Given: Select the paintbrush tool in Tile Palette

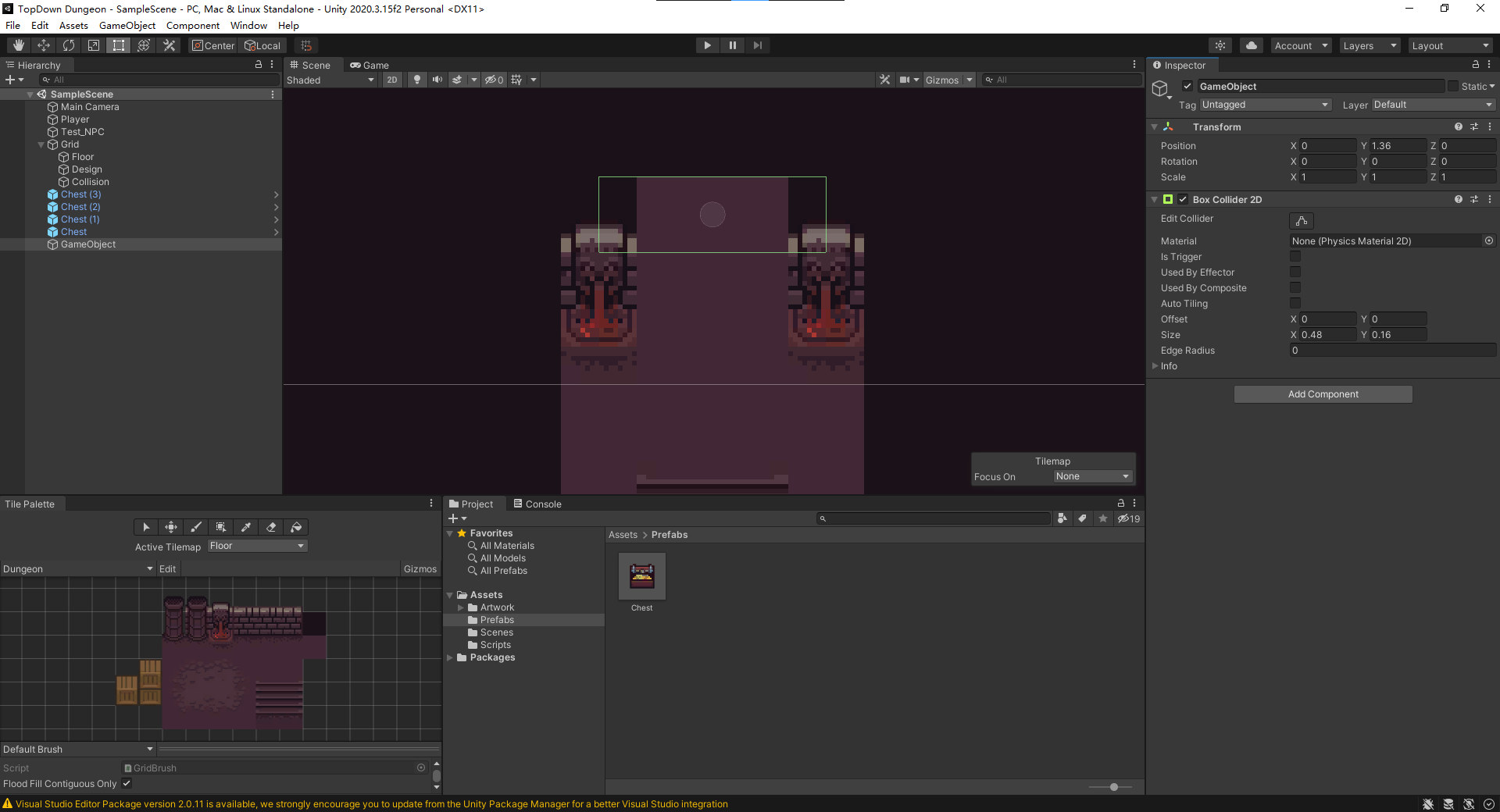Looking at the screenshot, I should pos(196,527).
